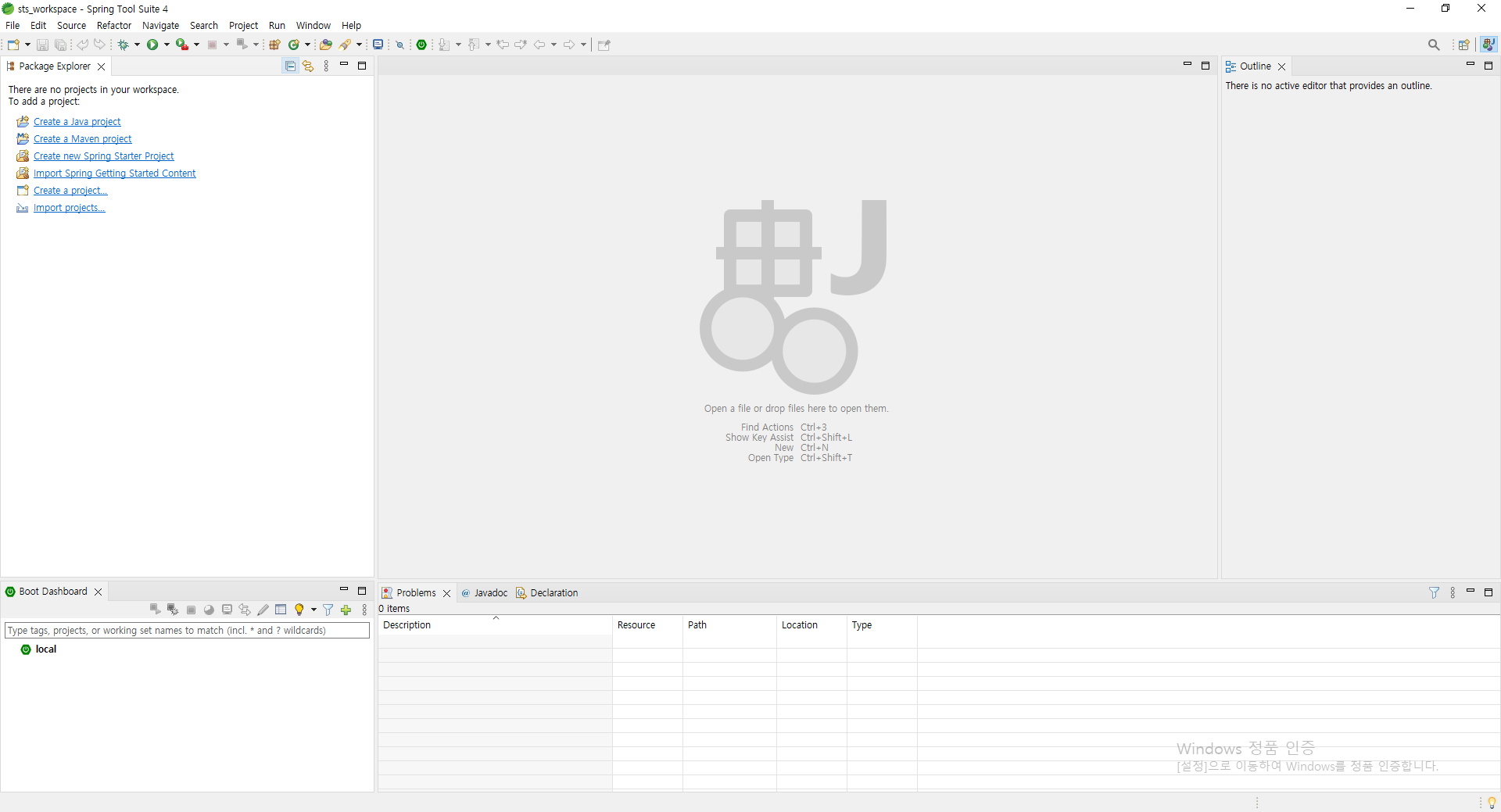Click the Open Type folder icon
The image size is (1501, 812).
326,45
